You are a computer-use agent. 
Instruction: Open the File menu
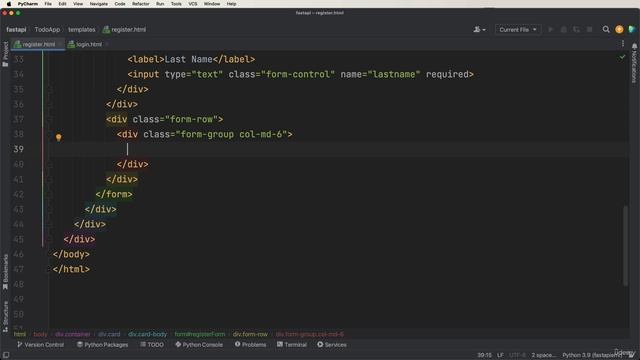point(48,4)
